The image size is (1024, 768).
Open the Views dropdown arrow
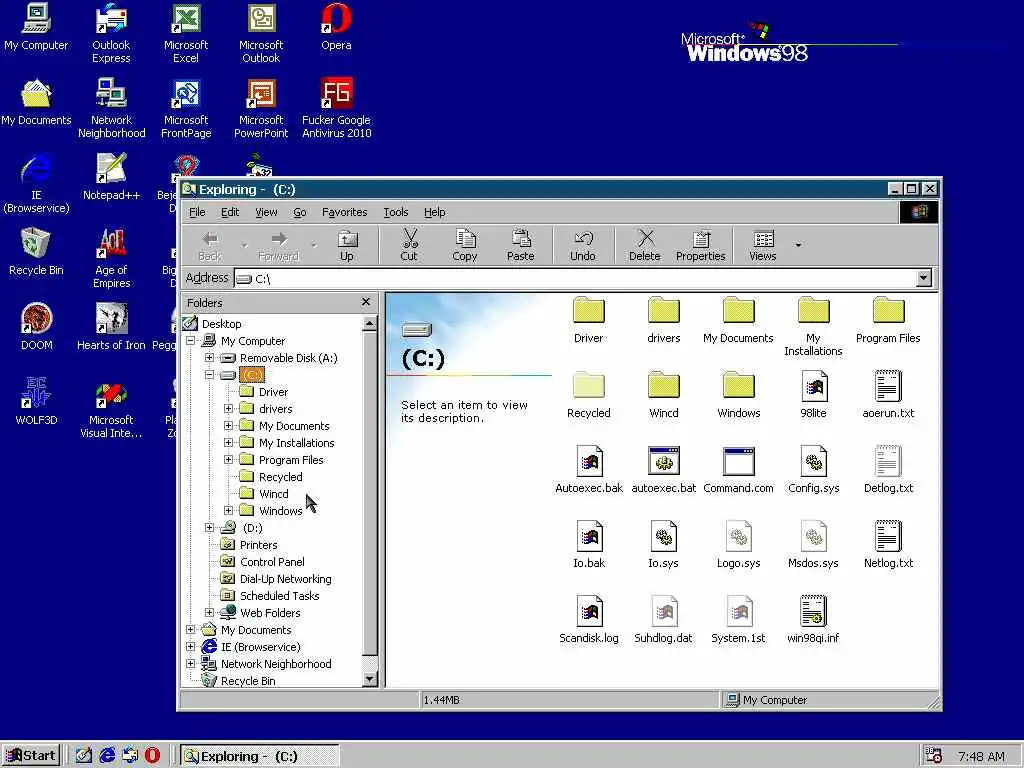point(798,245)
